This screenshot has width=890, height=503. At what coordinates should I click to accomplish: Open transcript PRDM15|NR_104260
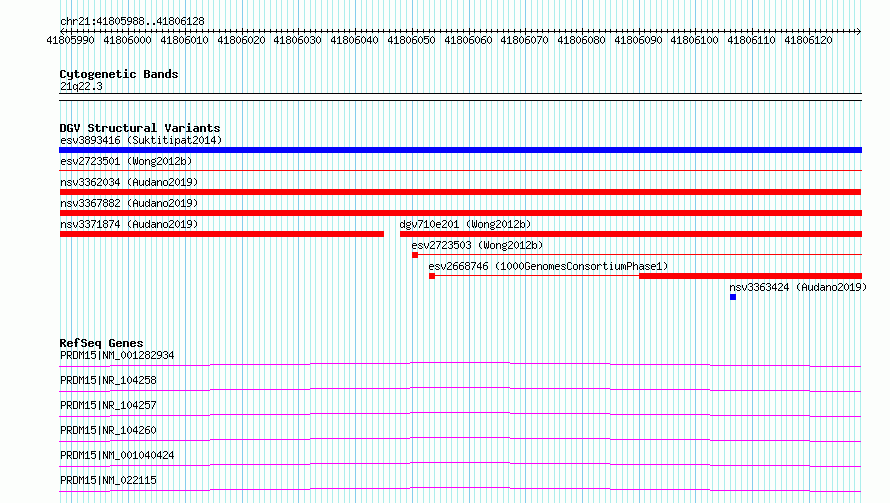point(108,430)
